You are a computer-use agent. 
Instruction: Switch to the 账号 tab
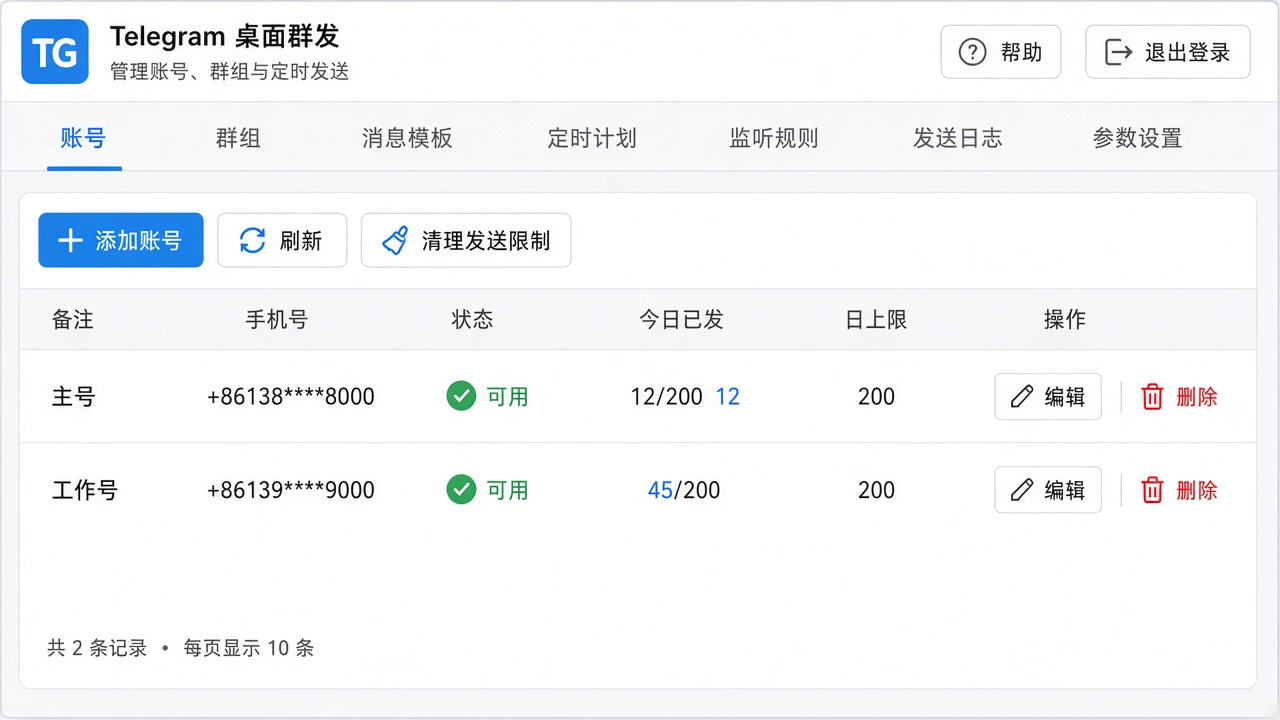click(83, 138)
